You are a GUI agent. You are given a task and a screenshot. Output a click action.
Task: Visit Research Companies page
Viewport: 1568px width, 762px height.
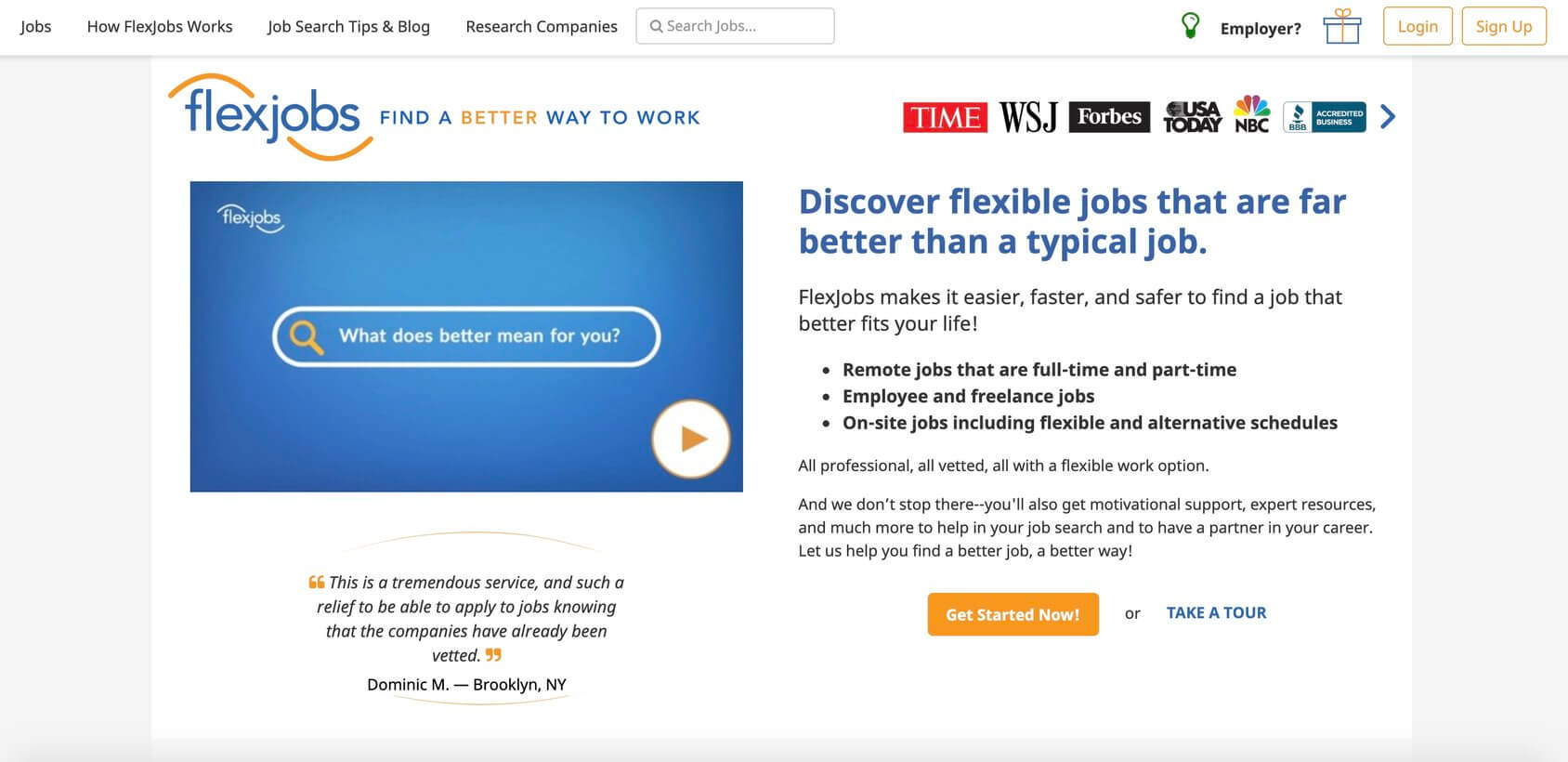click(541, 26)
